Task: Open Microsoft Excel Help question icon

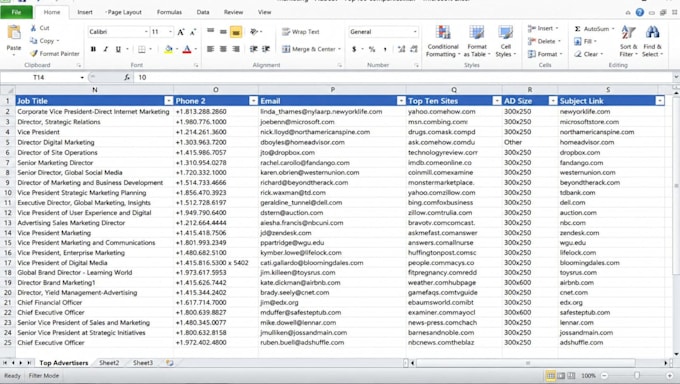Action: click(x=640, y=12)
